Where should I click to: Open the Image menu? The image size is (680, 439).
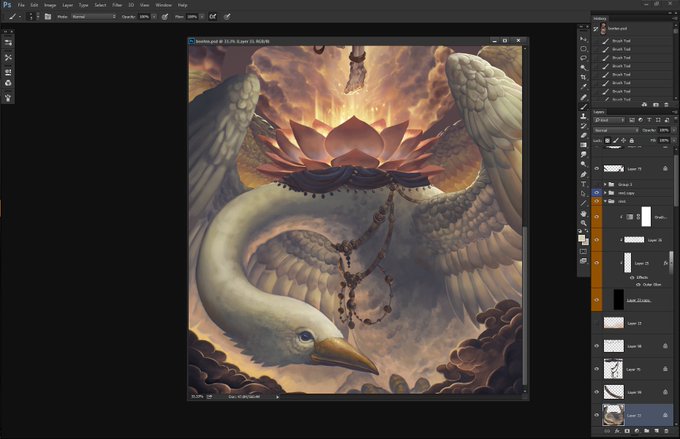(50, 5)
